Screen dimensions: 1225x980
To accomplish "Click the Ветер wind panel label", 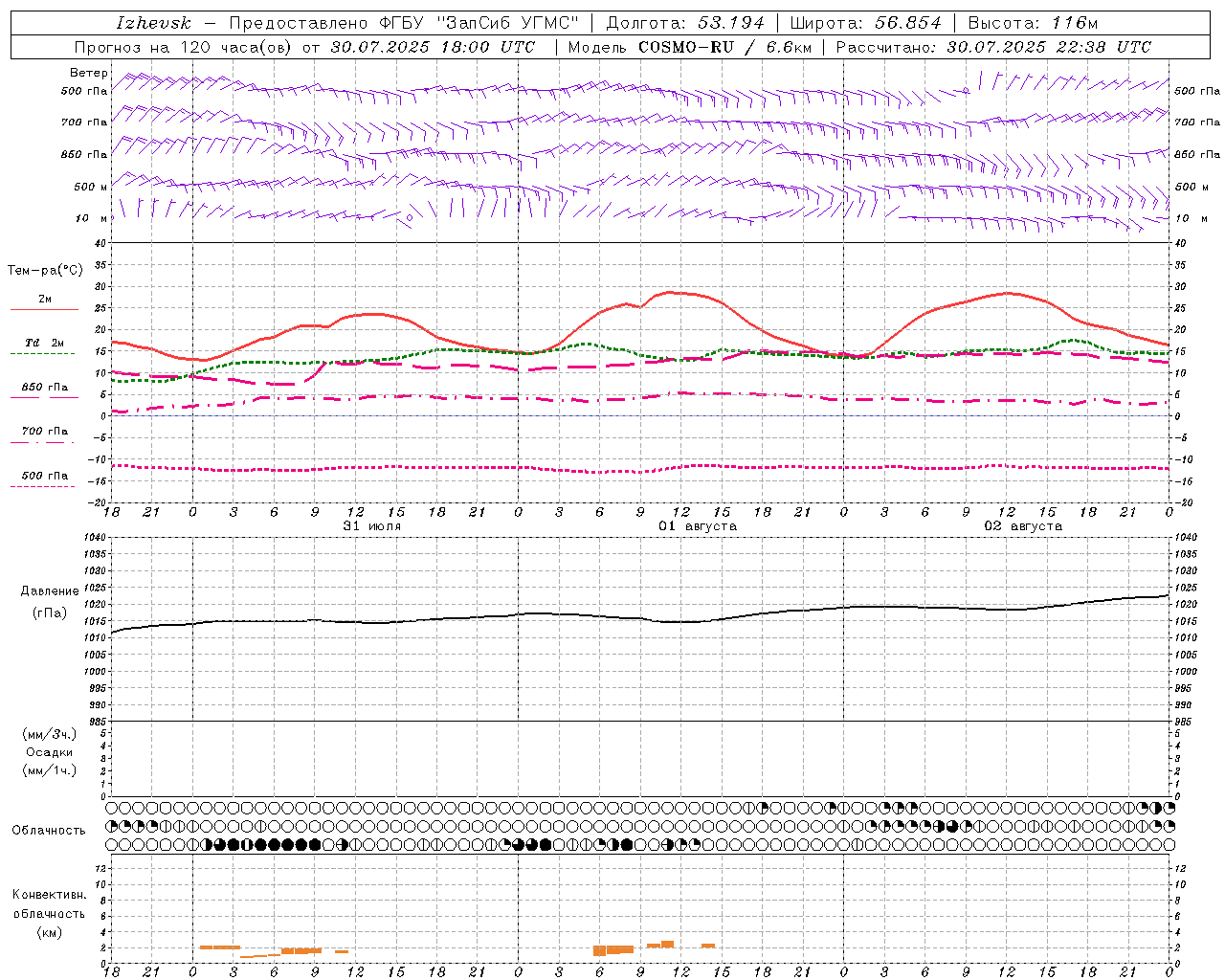I will click(x=89, y=73).
